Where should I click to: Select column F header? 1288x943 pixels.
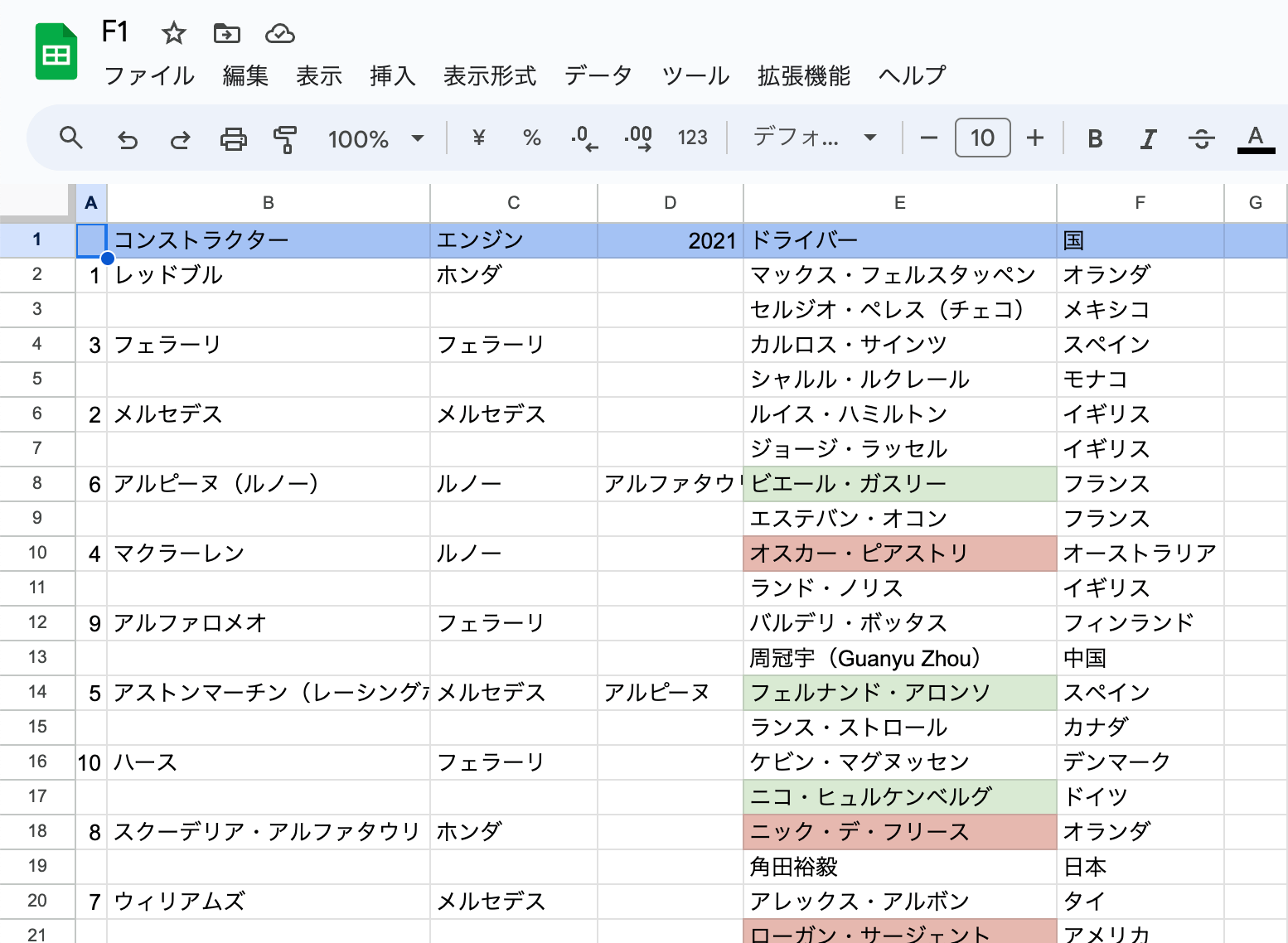pos(1140,203)
